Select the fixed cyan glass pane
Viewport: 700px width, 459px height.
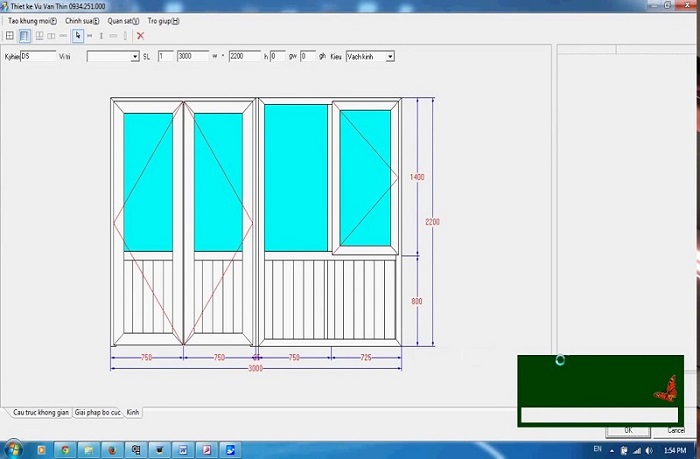(296, 178)
